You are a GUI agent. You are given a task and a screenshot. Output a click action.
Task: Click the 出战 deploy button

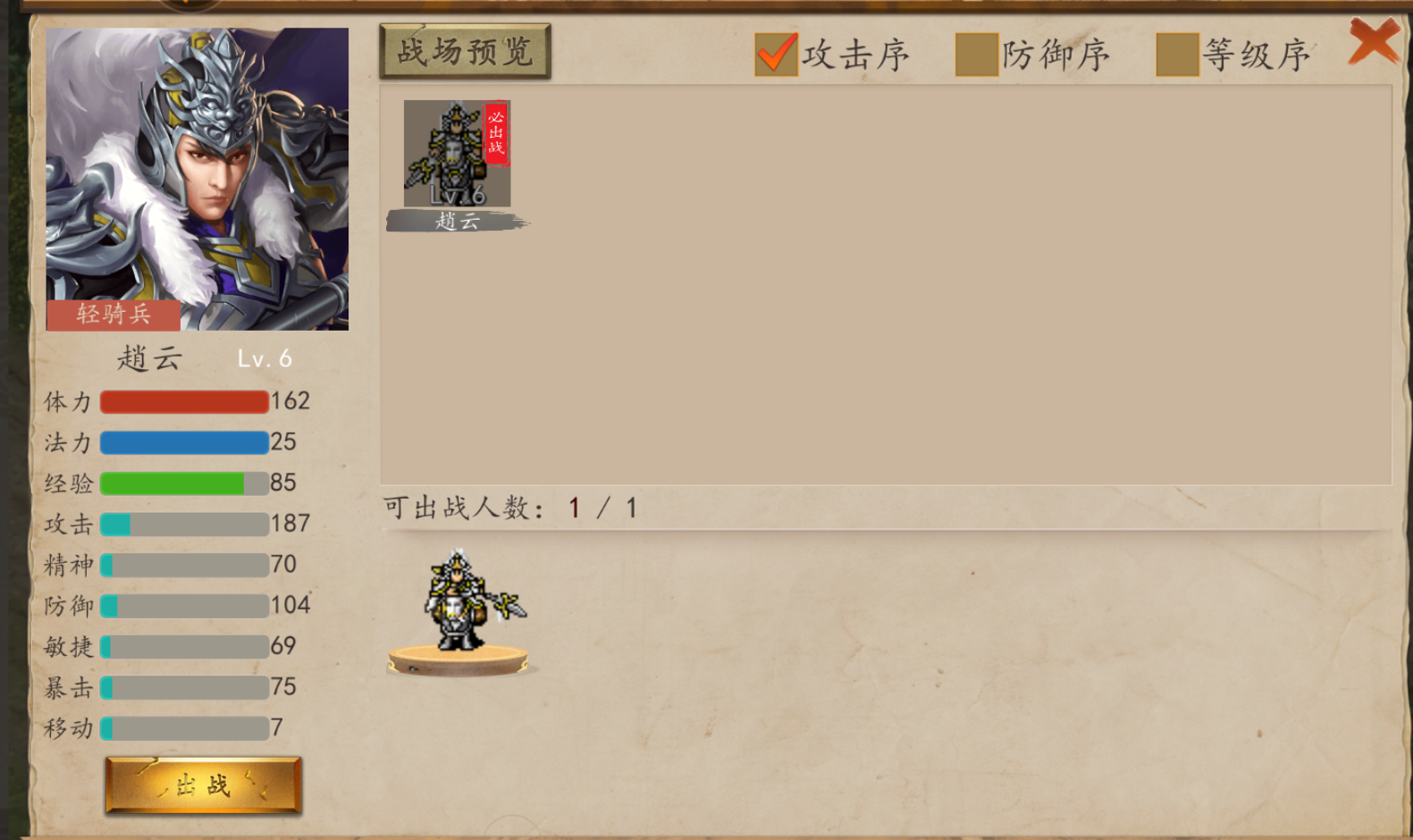[204, 785]
